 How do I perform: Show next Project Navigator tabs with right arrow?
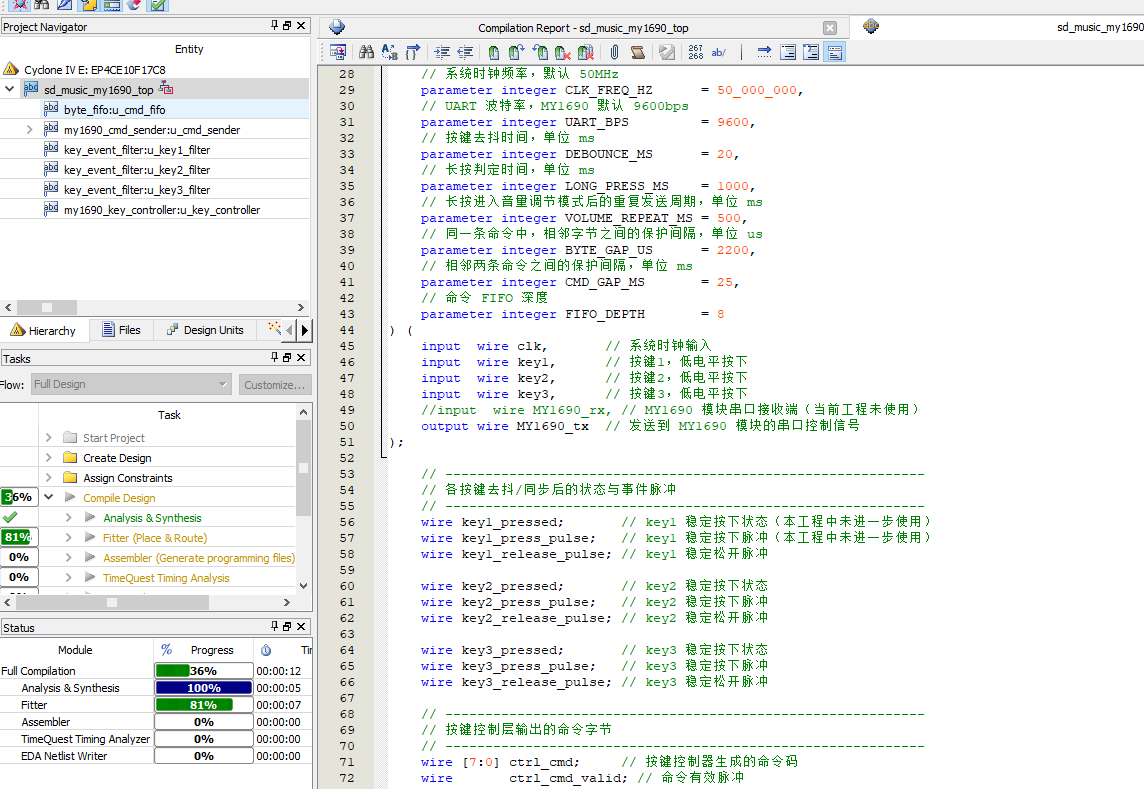pyautogui.click(x=305, y=330)
